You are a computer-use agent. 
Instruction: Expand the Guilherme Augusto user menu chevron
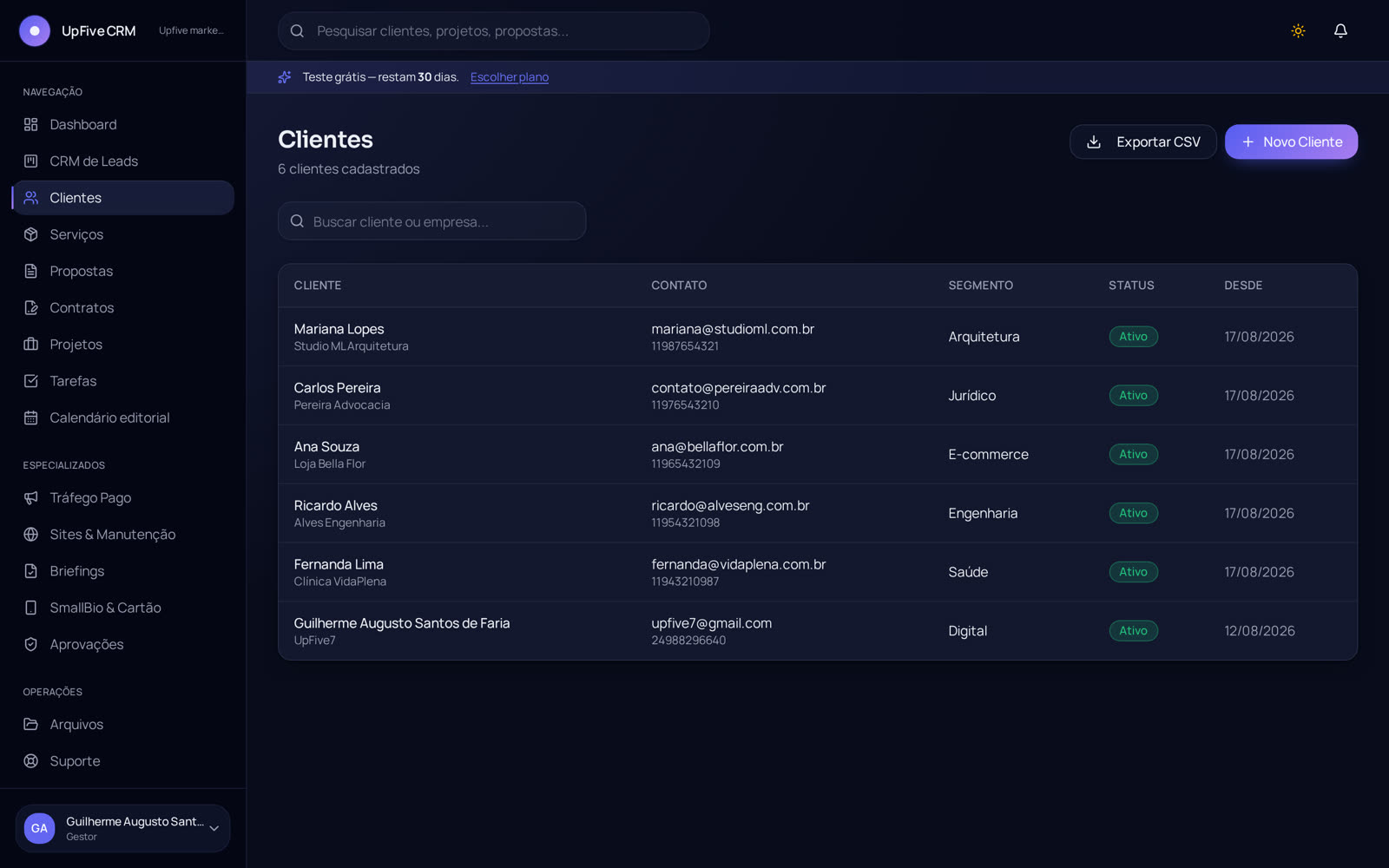coord(214,829)
